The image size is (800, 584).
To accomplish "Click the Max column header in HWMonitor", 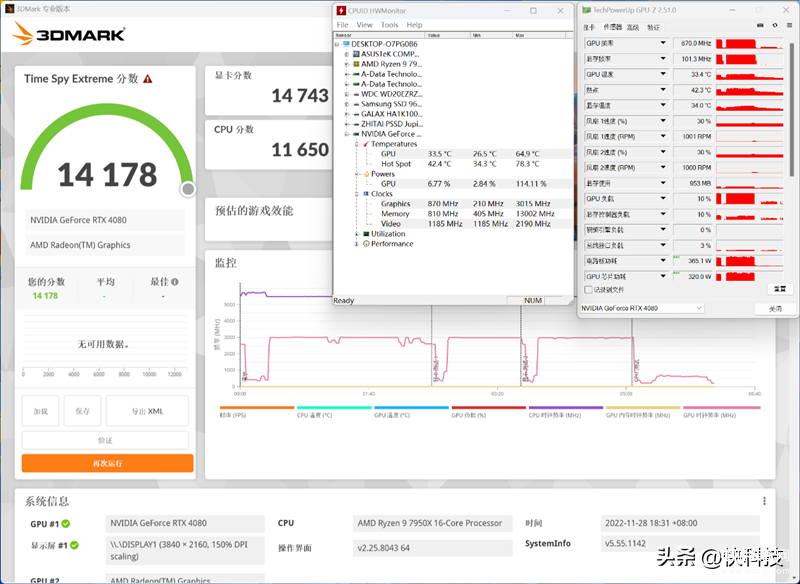I will (x=540, y=35).
